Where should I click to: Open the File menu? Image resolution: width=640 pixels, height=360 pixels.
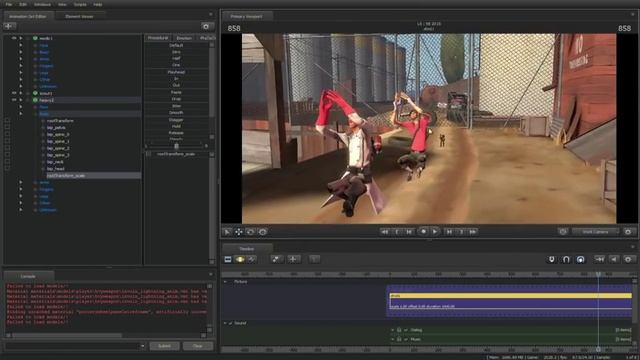(x=9, y=4)
